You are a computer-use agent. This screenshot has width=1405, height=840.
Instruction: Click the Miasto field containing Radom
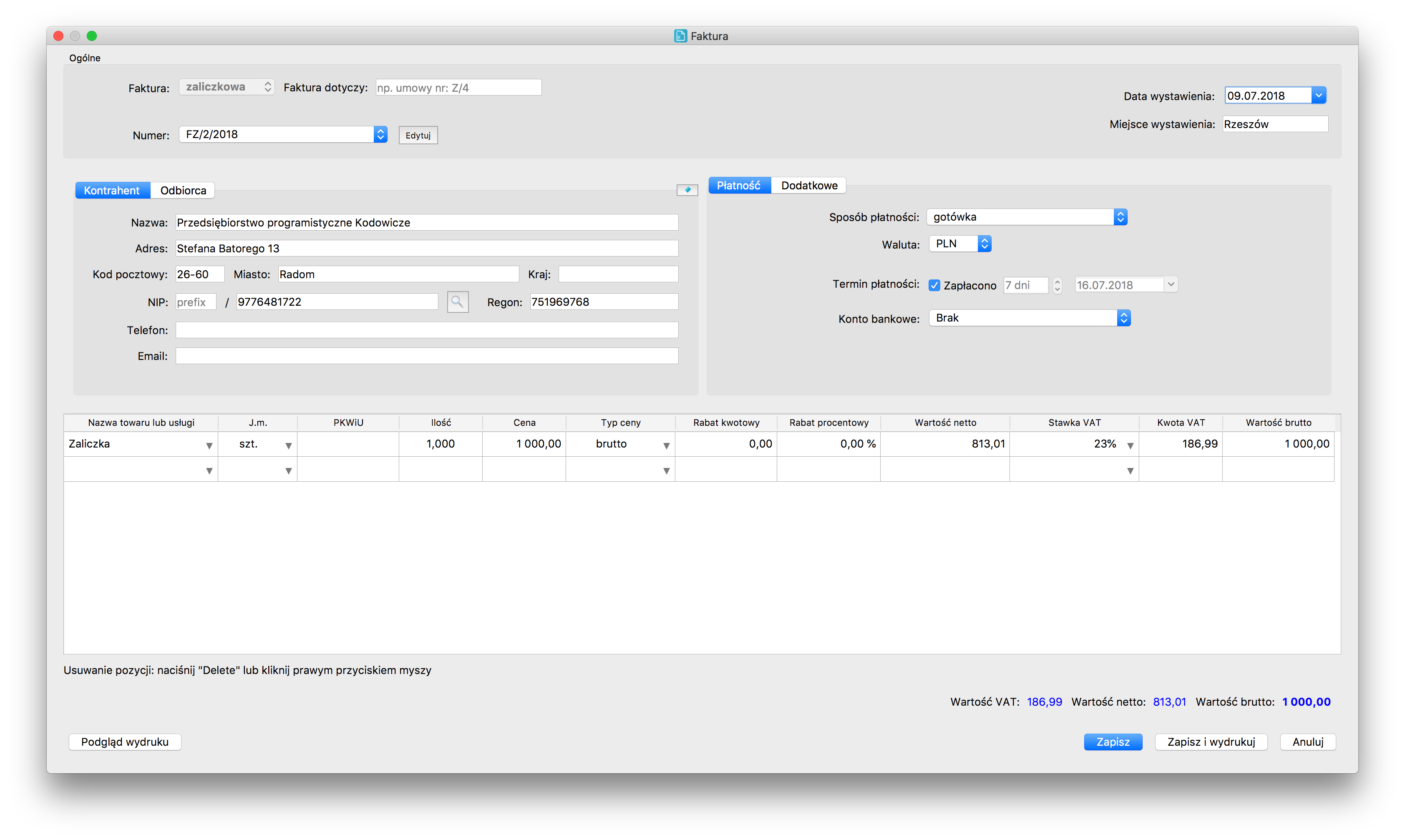(x=398, y=274)
